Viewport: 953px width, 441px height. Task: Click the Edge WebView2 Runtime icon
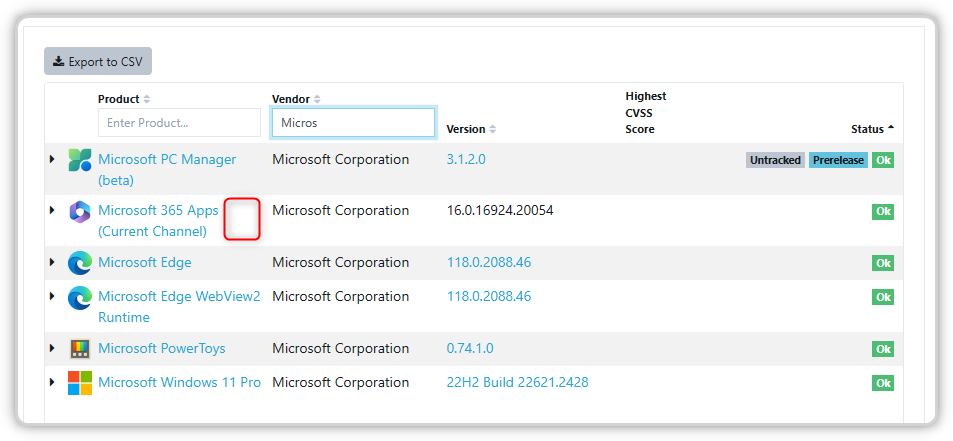coord(80,297)
